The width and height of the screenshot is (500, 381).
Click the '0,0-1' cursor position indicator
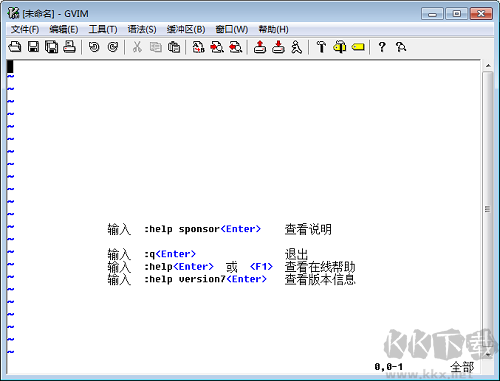389,367
